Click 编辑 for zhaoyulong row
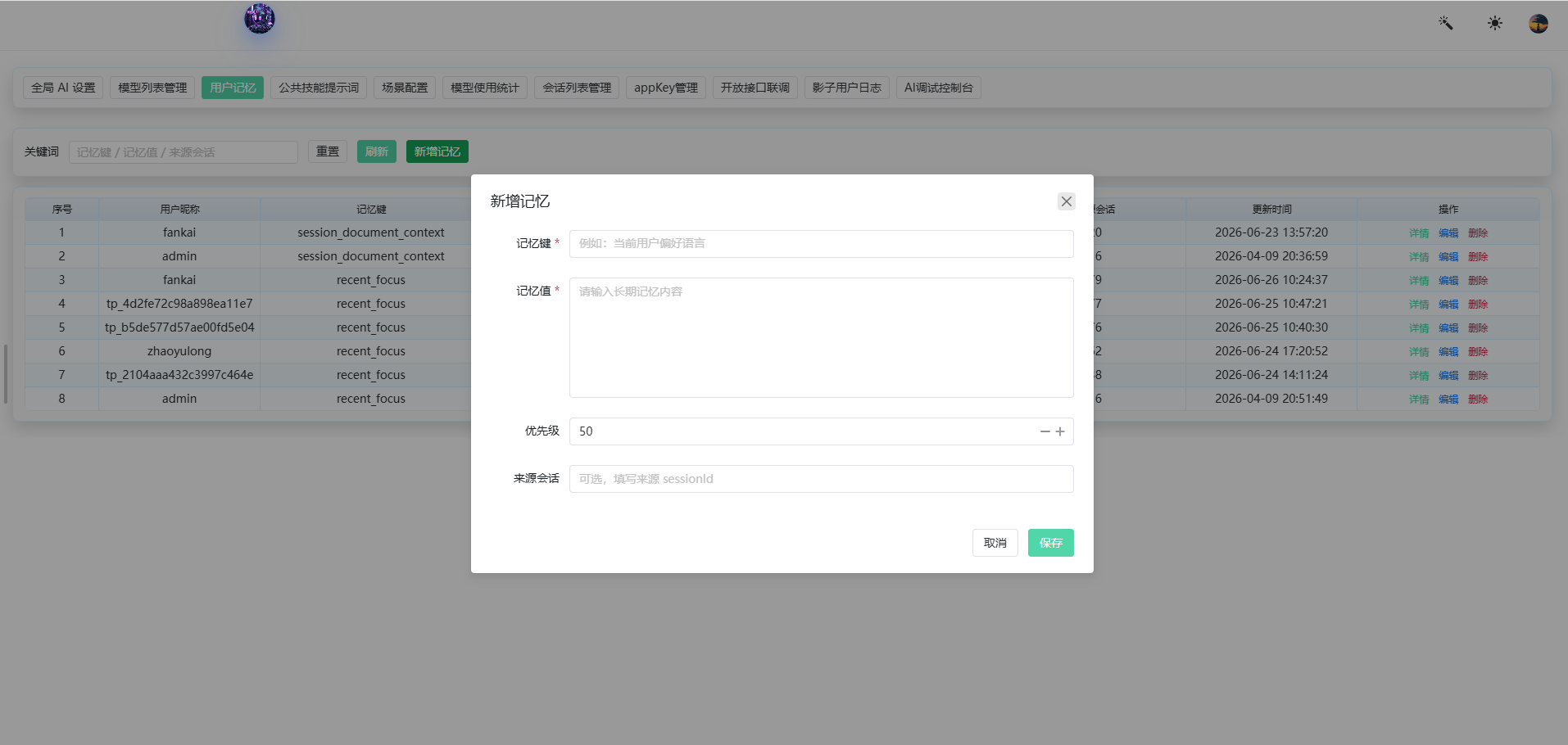The height and width of the screenshot is (745, 1568). point(1448,352)
